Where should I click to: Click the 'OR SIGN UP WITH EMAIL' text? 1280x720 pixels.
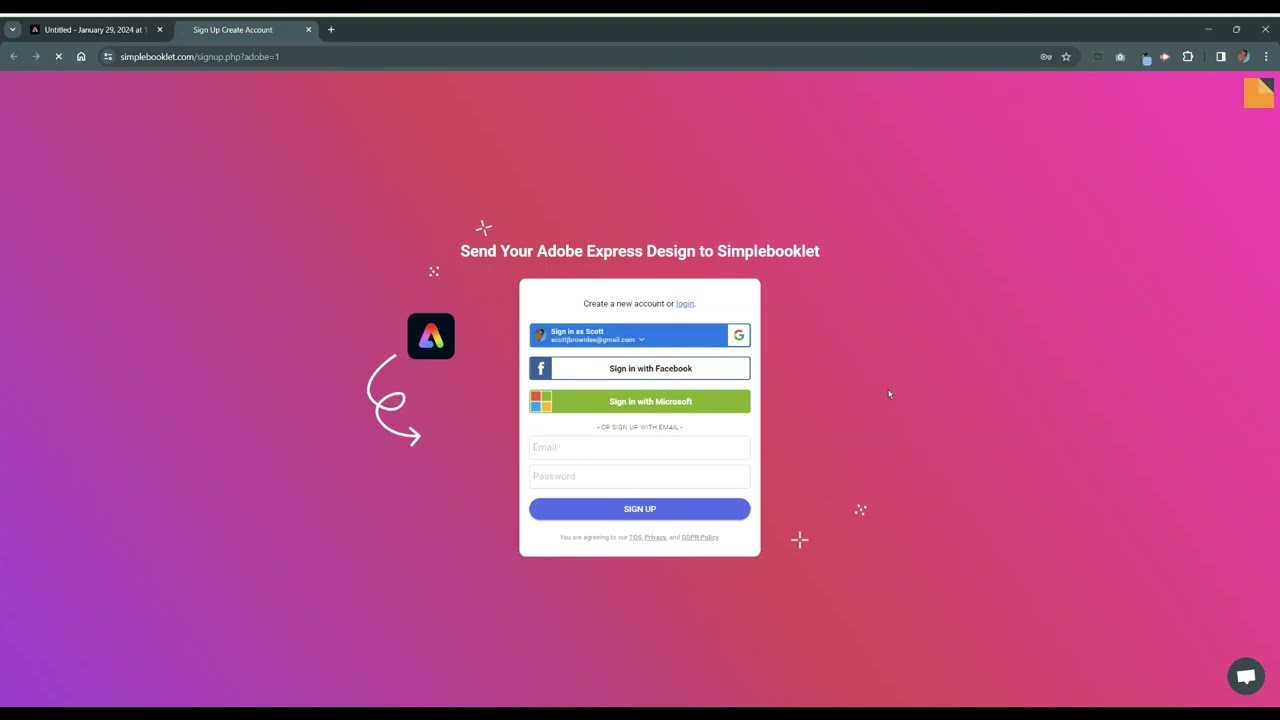640,427
